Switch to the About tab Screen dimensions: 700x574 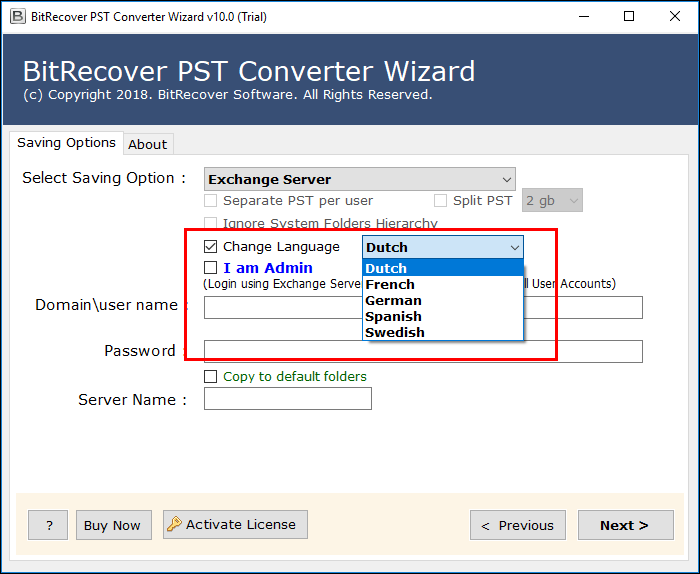147,144
